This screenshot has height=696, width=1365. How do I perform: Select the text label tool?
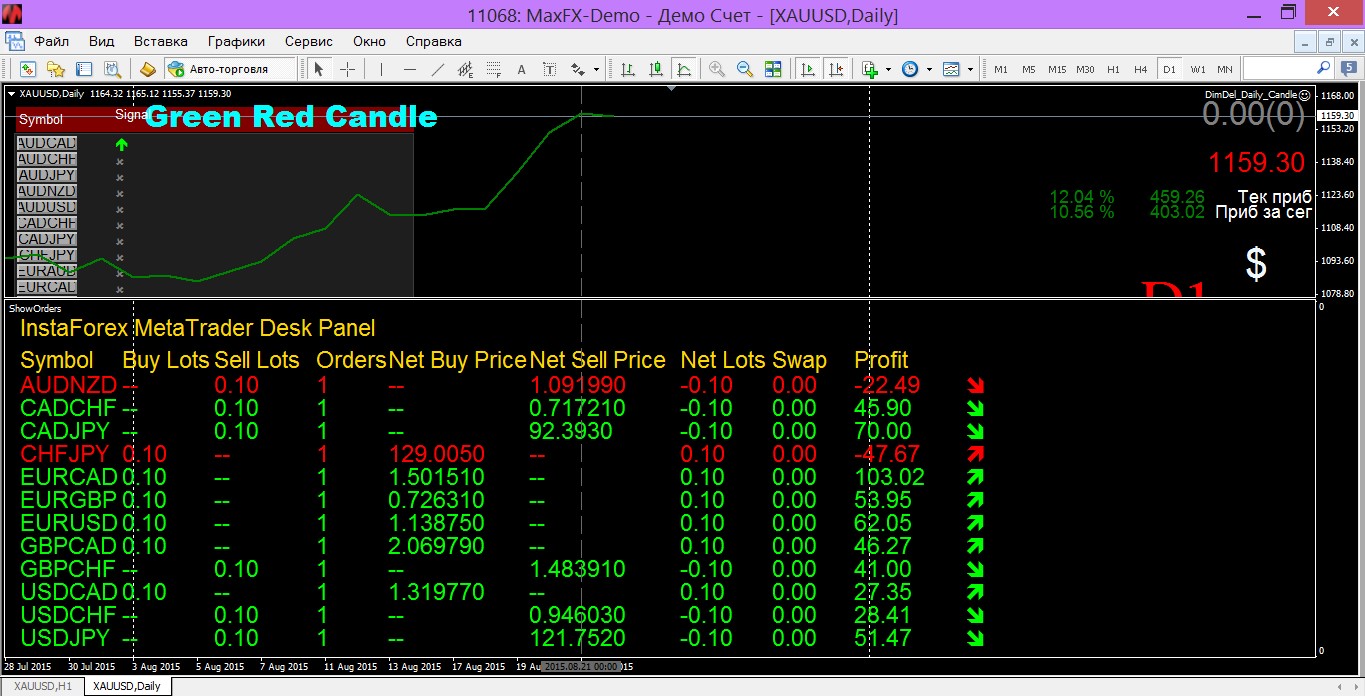tap(549, 69)
